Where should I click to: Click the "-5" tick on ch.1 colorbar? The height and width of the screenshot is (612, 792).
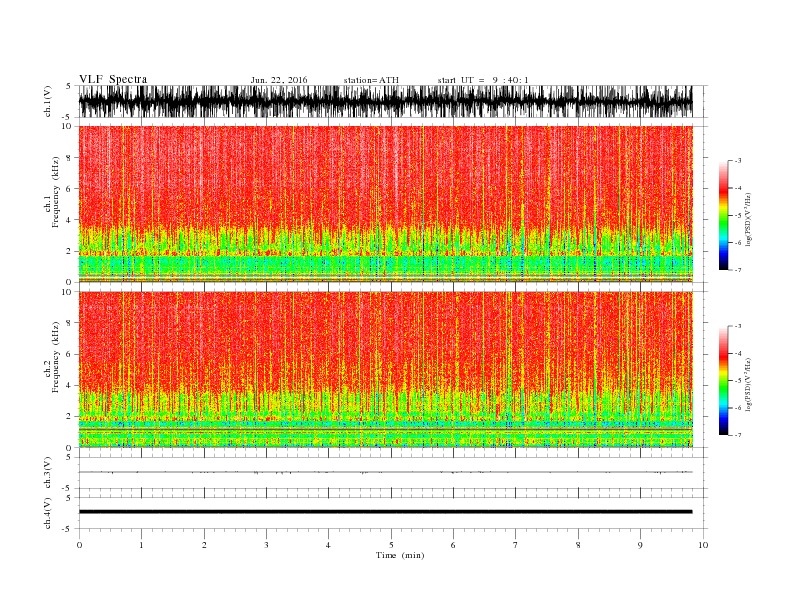point(738,216)
